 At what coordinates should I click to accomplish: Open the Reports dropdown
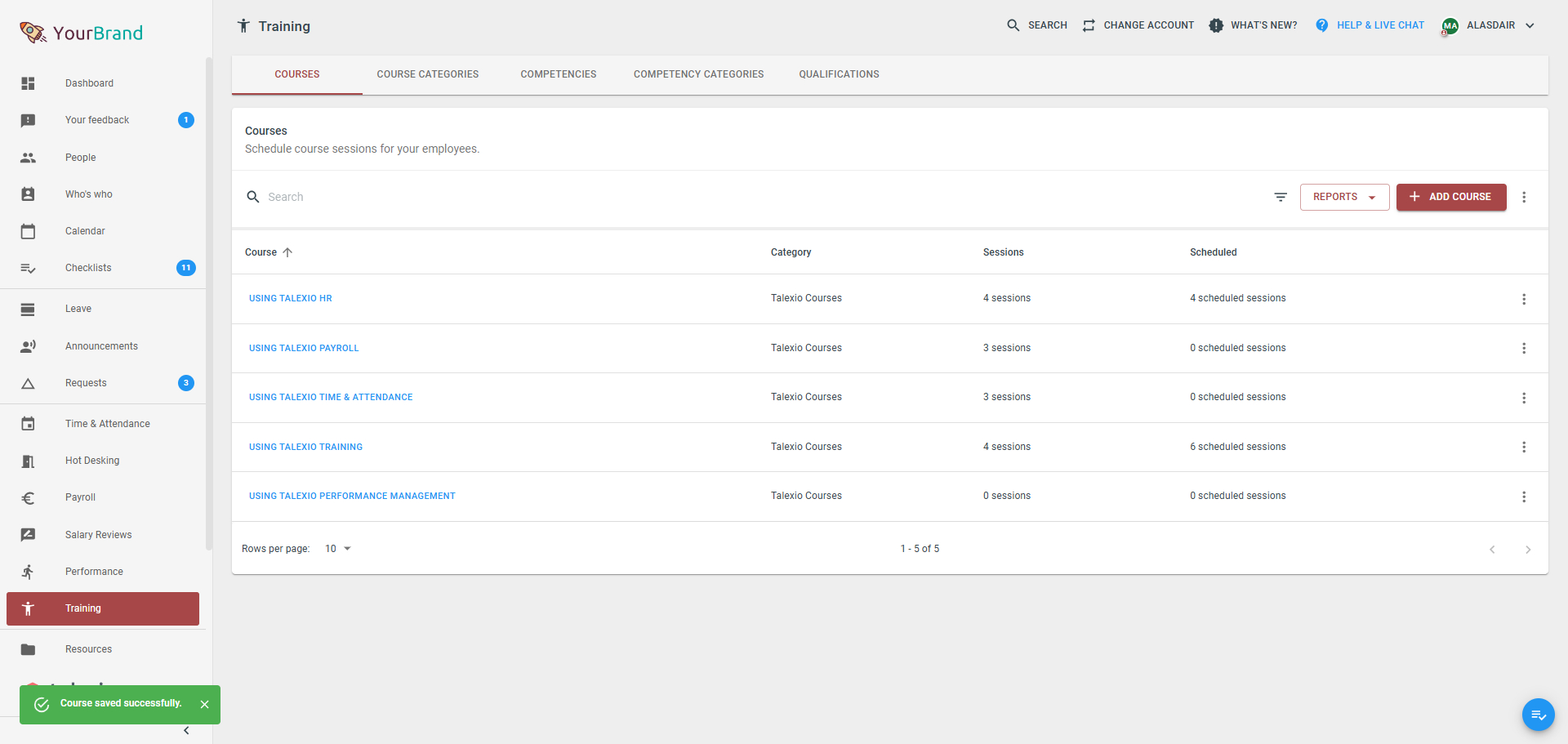1344,197
